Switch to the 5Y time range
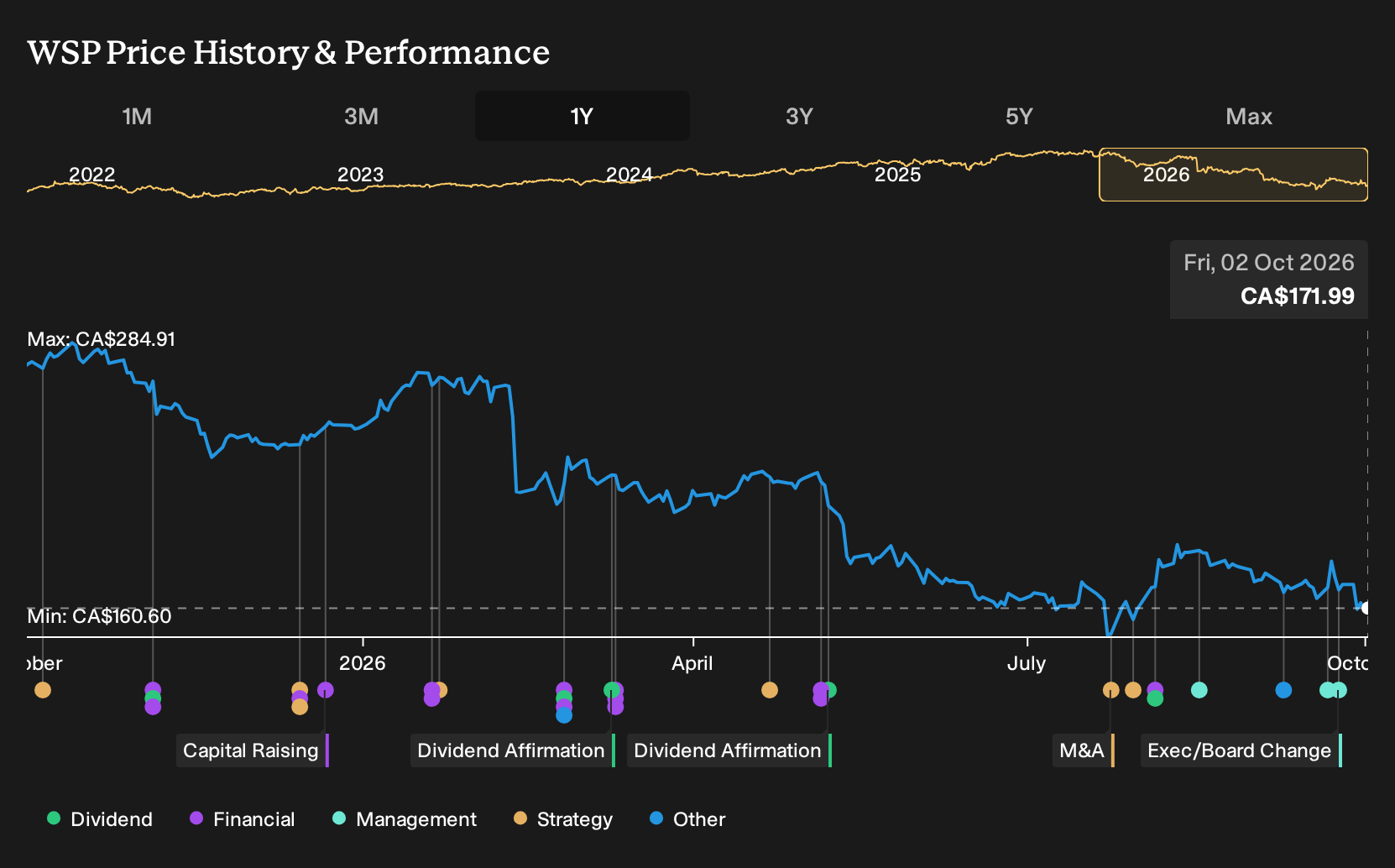1395x868 pixels. pyautogui.click(x=1019, y=116)
